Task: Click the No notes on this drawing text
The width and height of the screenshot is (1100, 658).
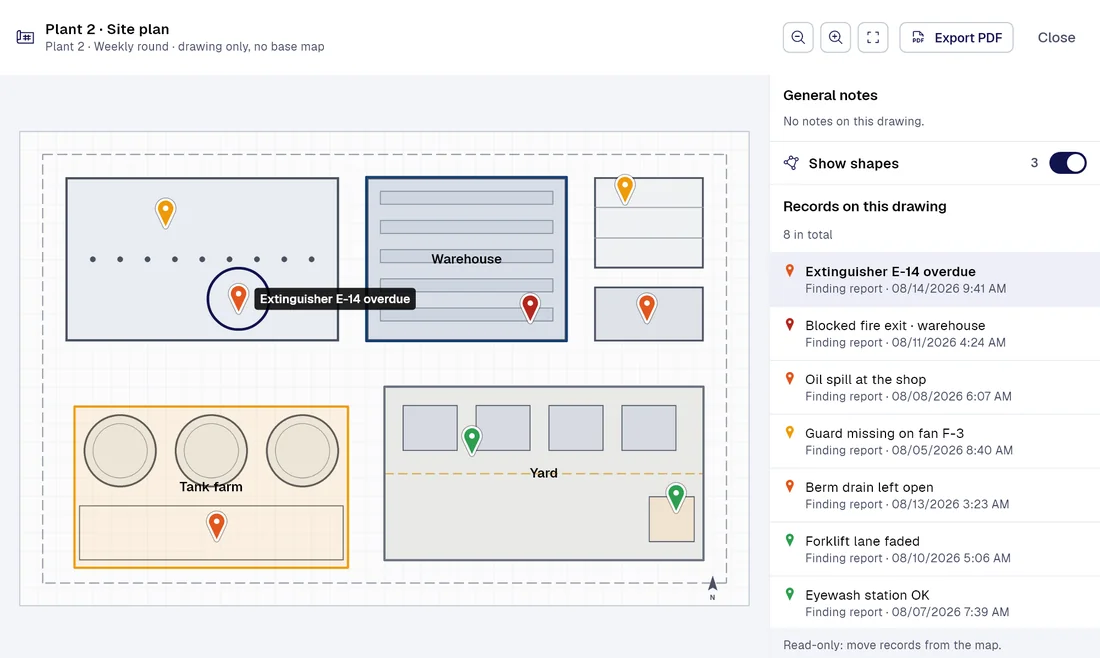Action: (853, 121)
